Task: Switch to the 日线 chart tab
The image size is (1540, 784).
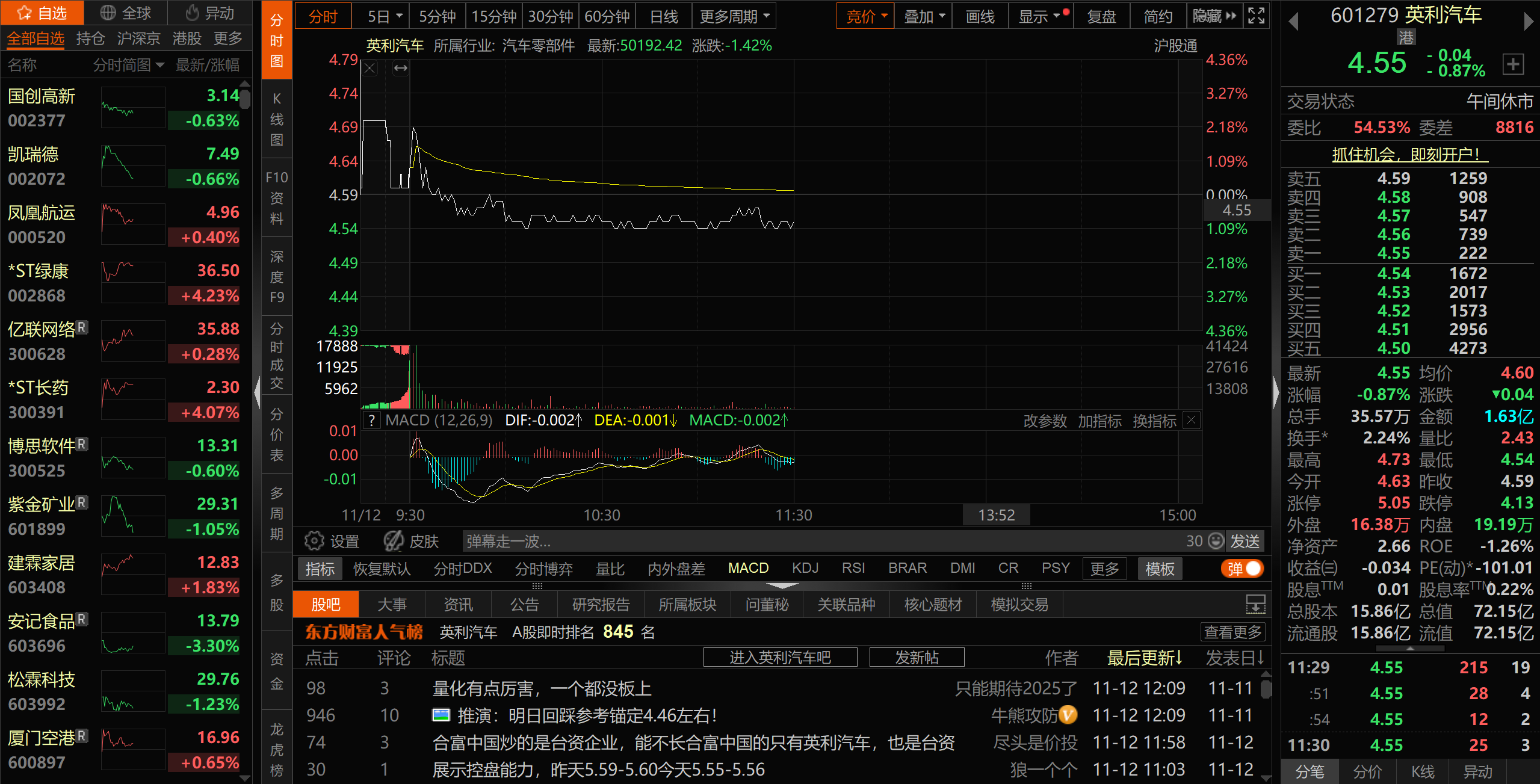Action: 664,16
